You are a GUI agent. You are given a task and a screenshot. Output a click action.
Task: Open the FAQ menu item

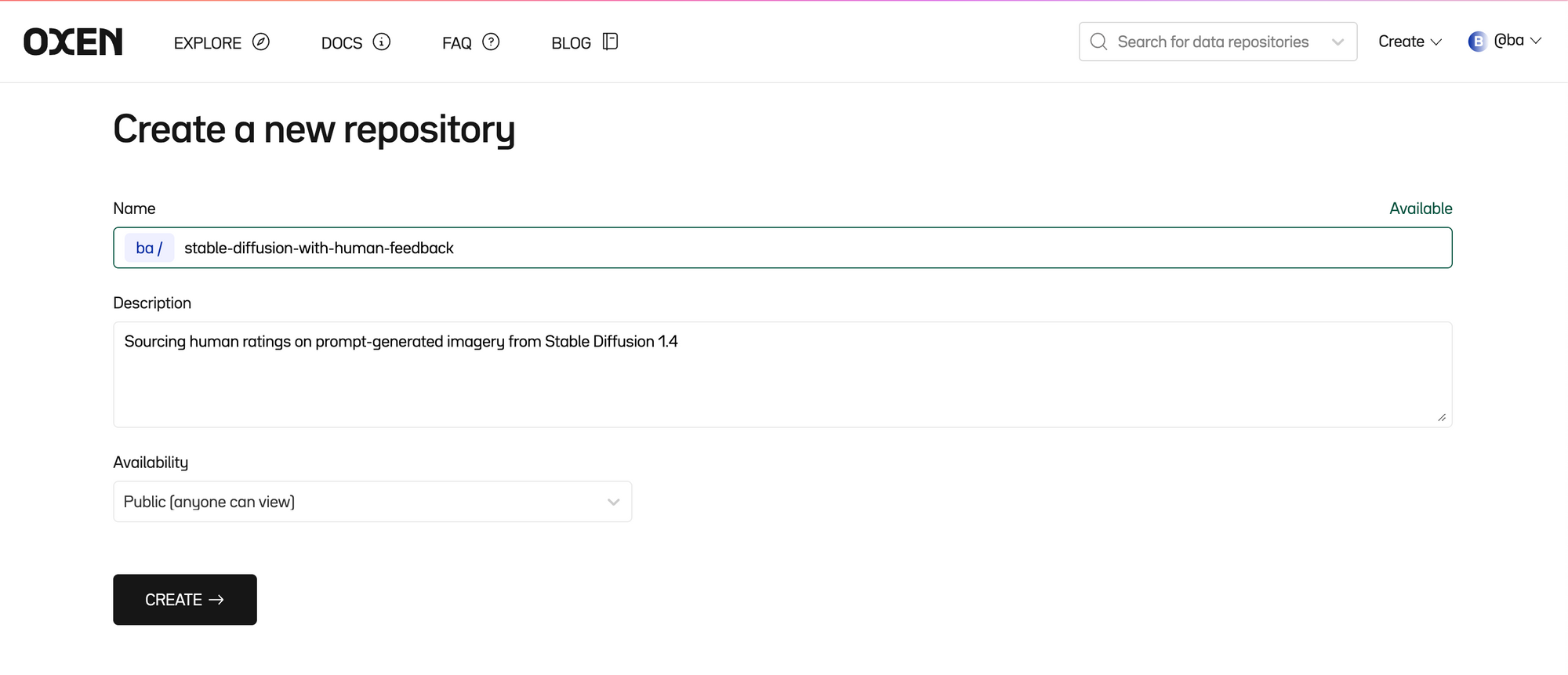457,43
